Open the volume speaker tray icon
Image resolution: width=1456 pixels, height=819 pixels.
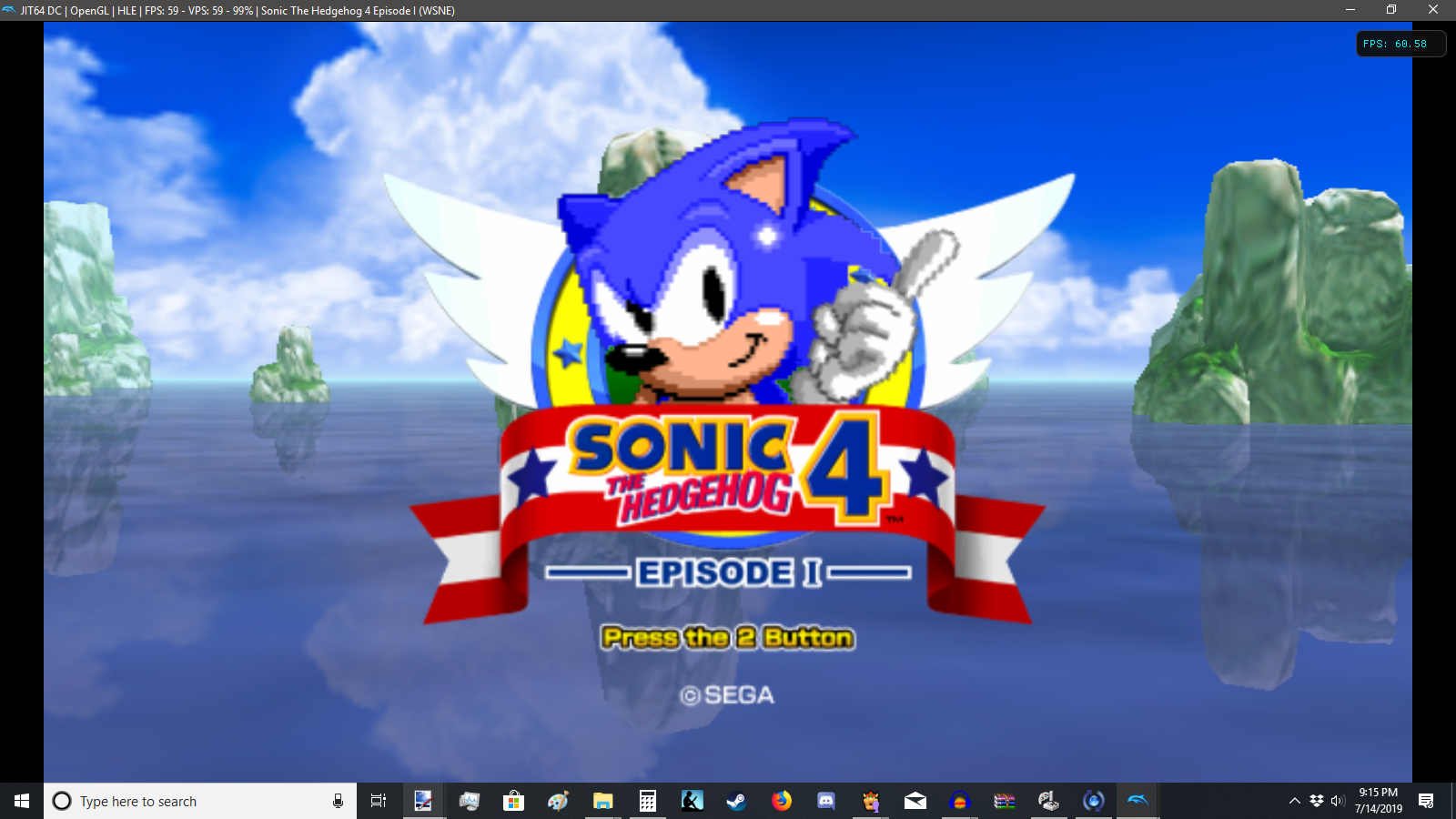(1337, 801)
